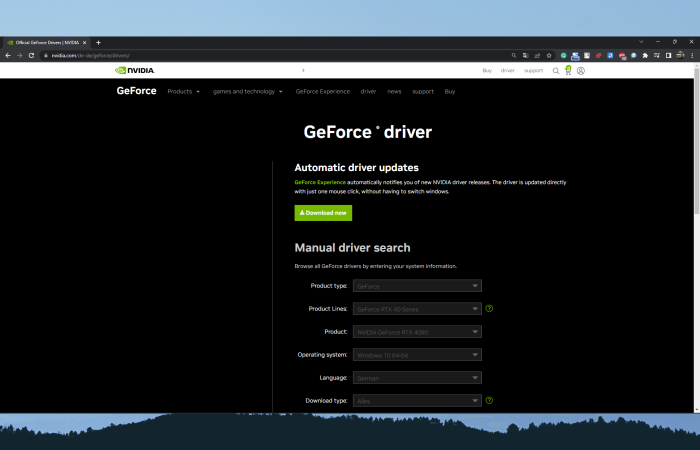Open the Operating system dropdown
The width and height of the screenshot is (700, 450).
point(417,354)
